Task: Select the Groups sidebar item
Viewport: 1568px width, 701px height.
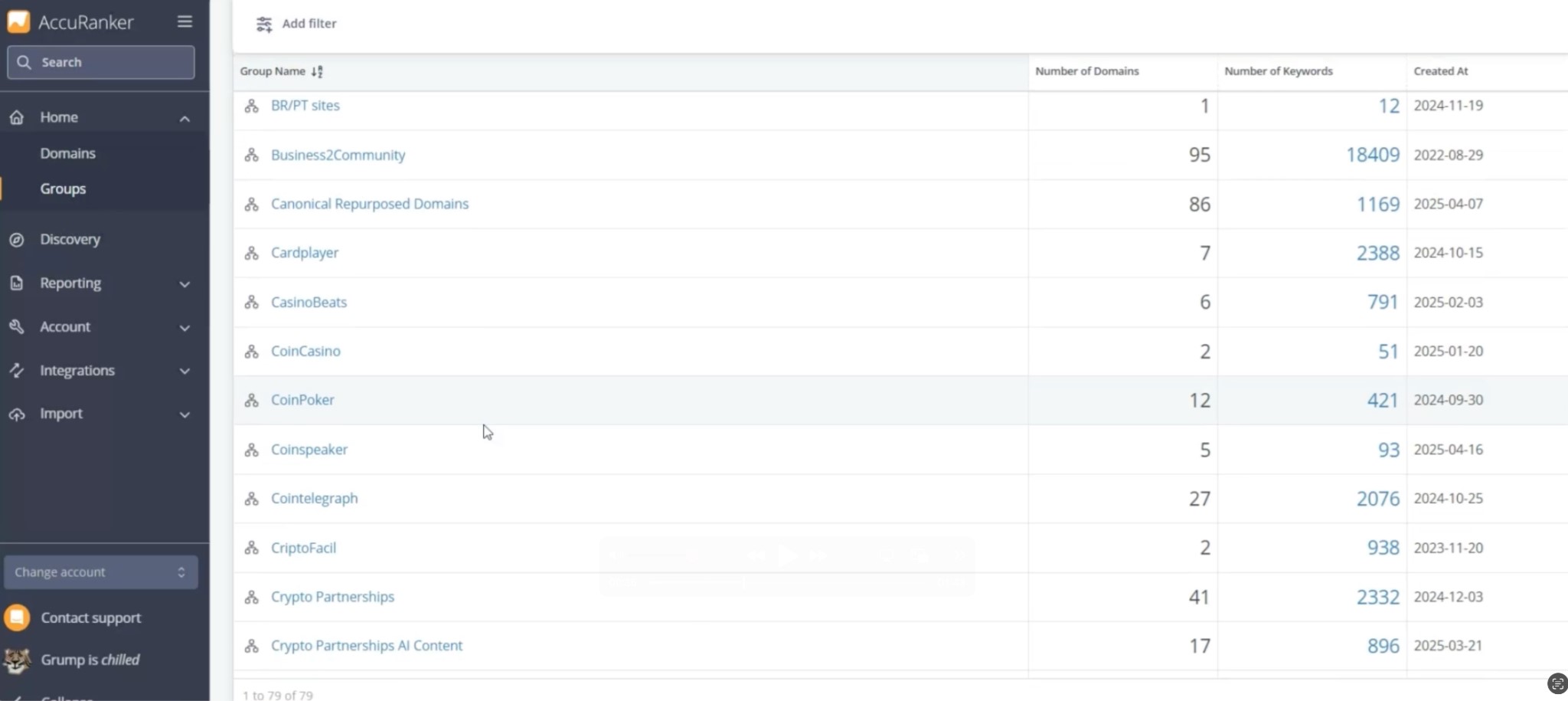Action: coord(63,188)
